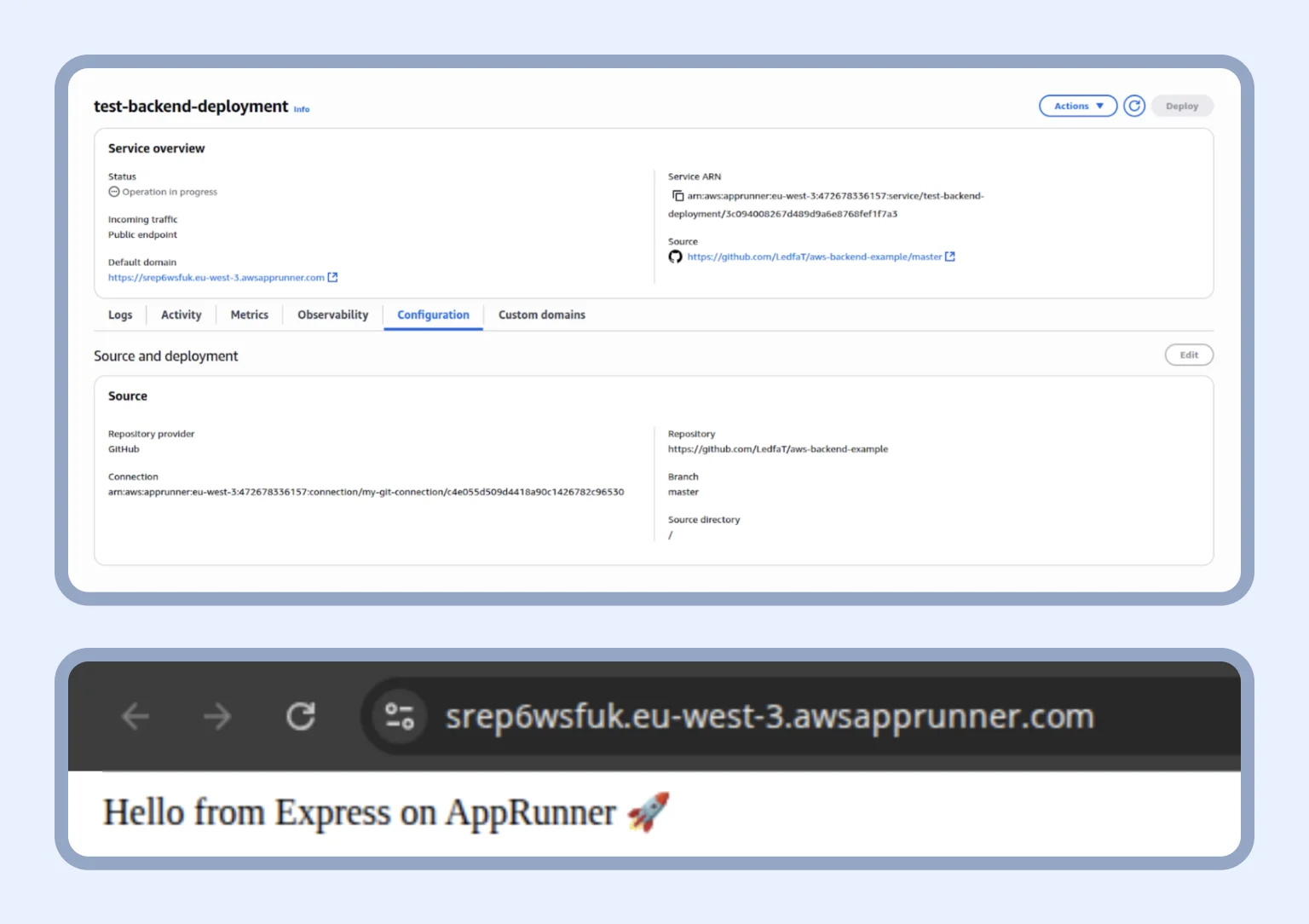Open default domain via its external link icon
The width and height of the screenshot is (1309, 924).
(334, 277)
